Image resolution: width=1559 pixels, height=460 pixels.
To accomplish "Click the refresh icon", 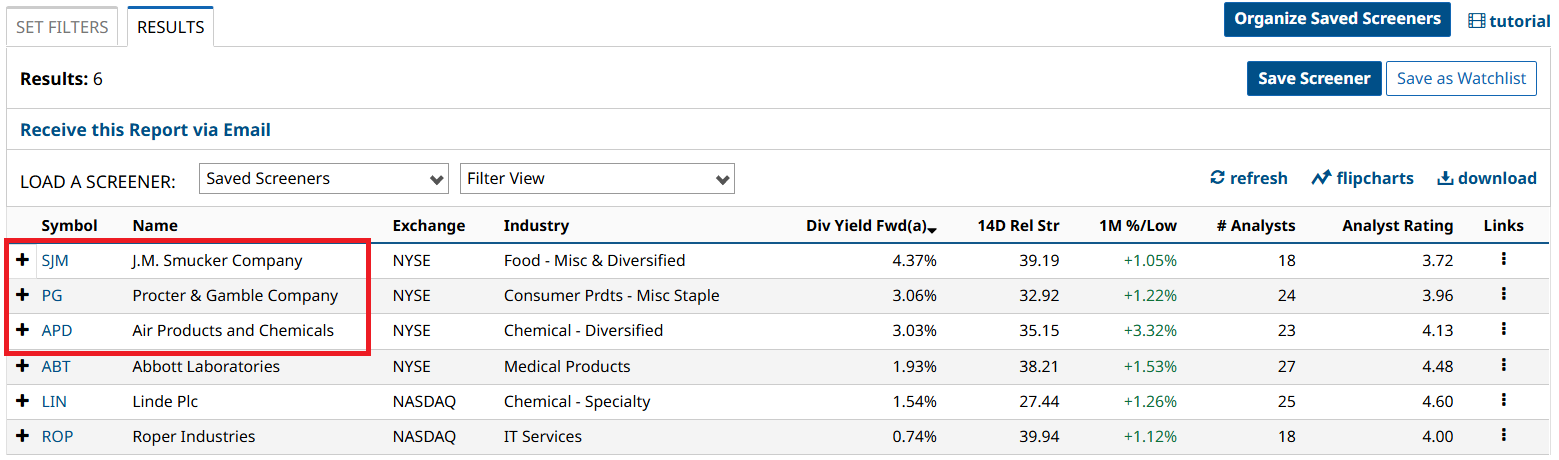I will click(x=1217, y=178).
